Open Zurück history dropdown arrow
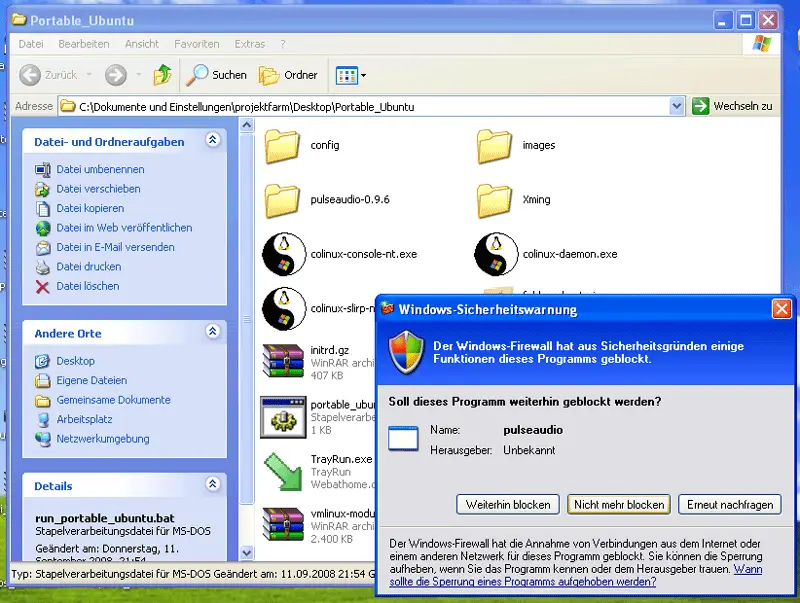 click(x=89, y=74)
